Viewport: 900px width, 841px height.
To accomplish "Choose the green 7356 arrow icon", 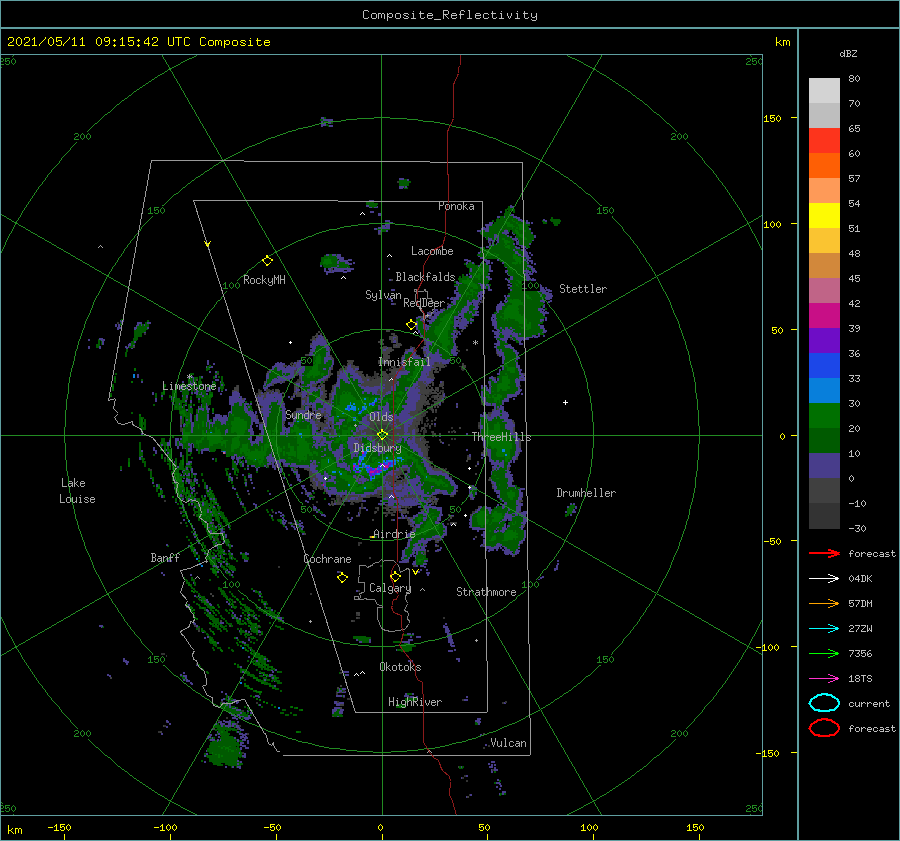I will pos(824,653).
